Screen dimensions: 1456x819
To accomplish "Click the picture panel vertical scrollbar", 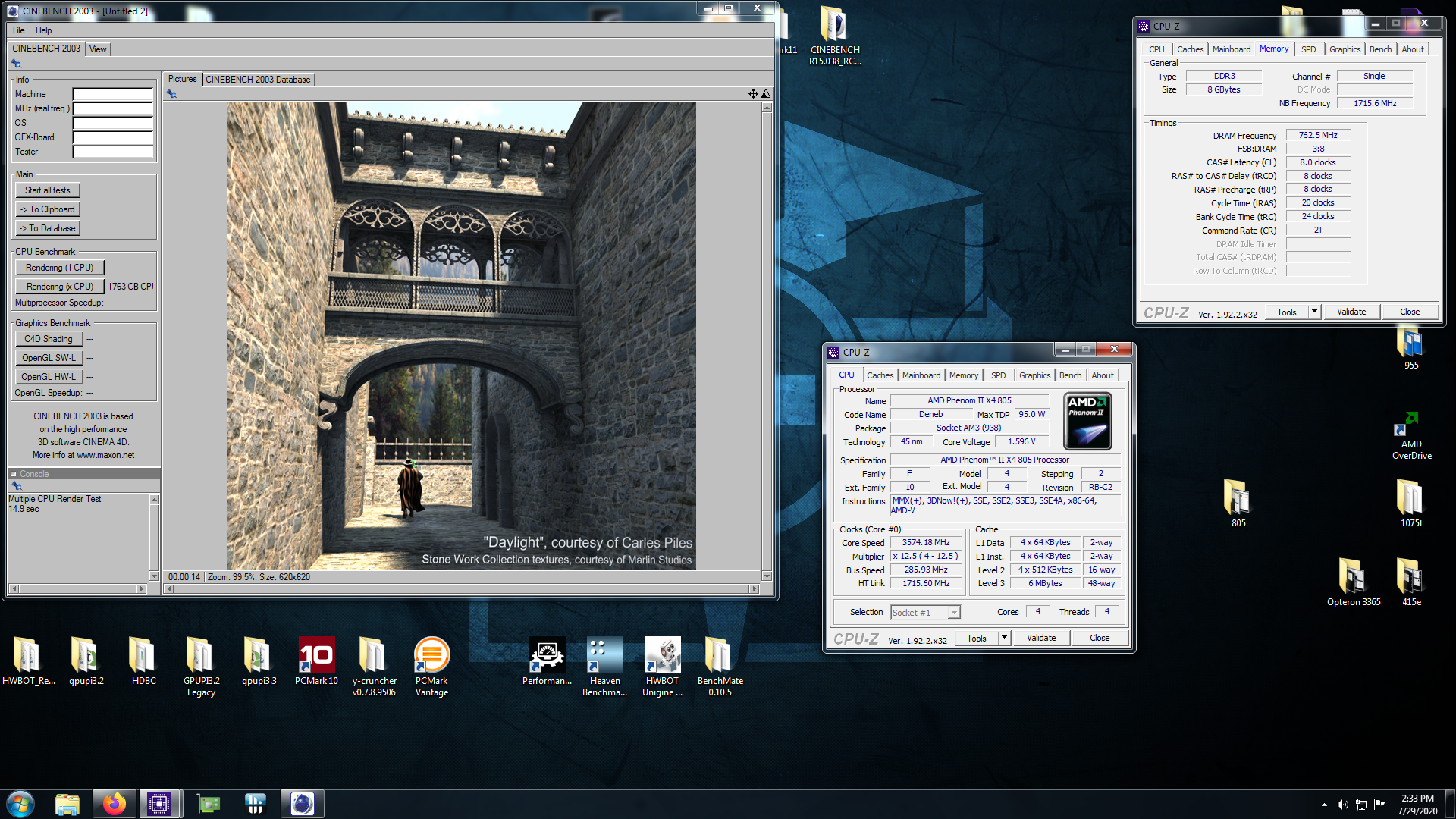I will coord(767,341).
